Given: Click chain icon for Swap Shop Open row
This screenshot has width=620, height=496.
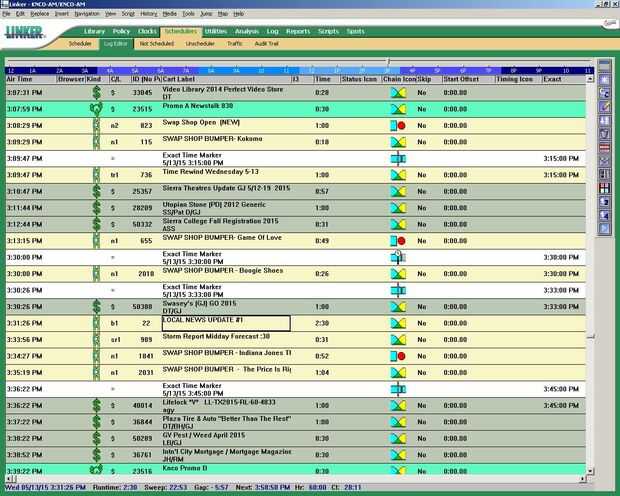Looking at the screenshot, I should pyautogui.click(x=398, y=125).
